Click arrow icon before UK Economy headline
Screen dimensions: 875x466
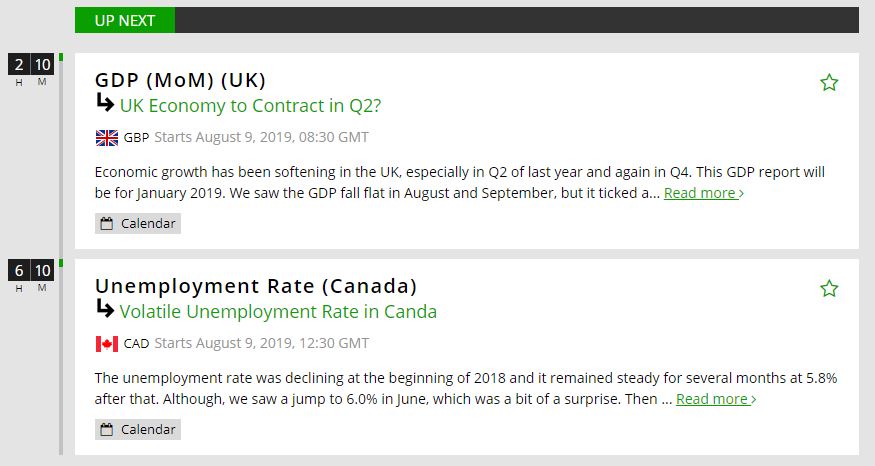click(x=105, y=103)
